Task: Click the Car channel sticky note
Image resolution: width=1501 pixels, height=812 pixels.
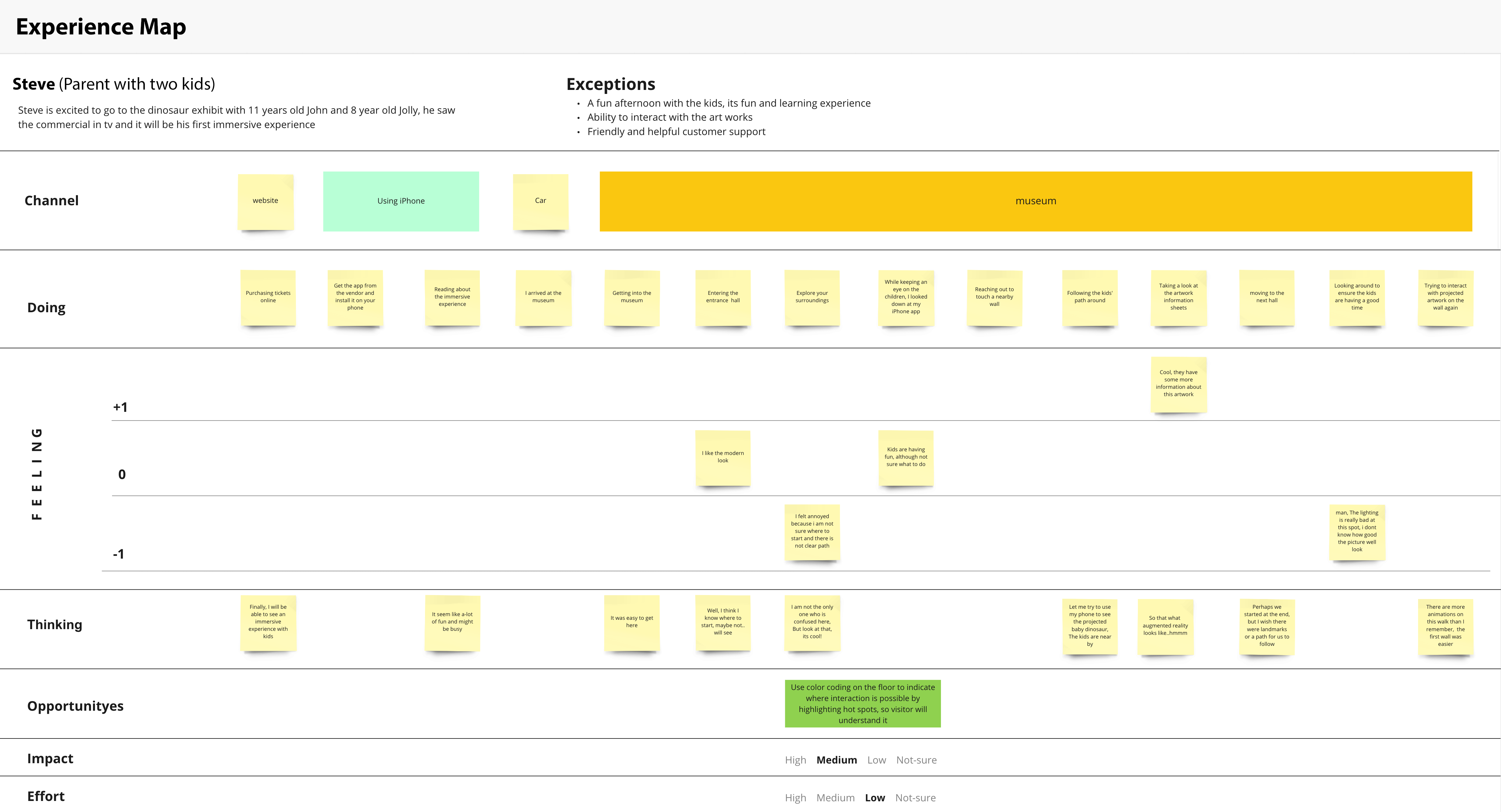Action: point(541,201)
